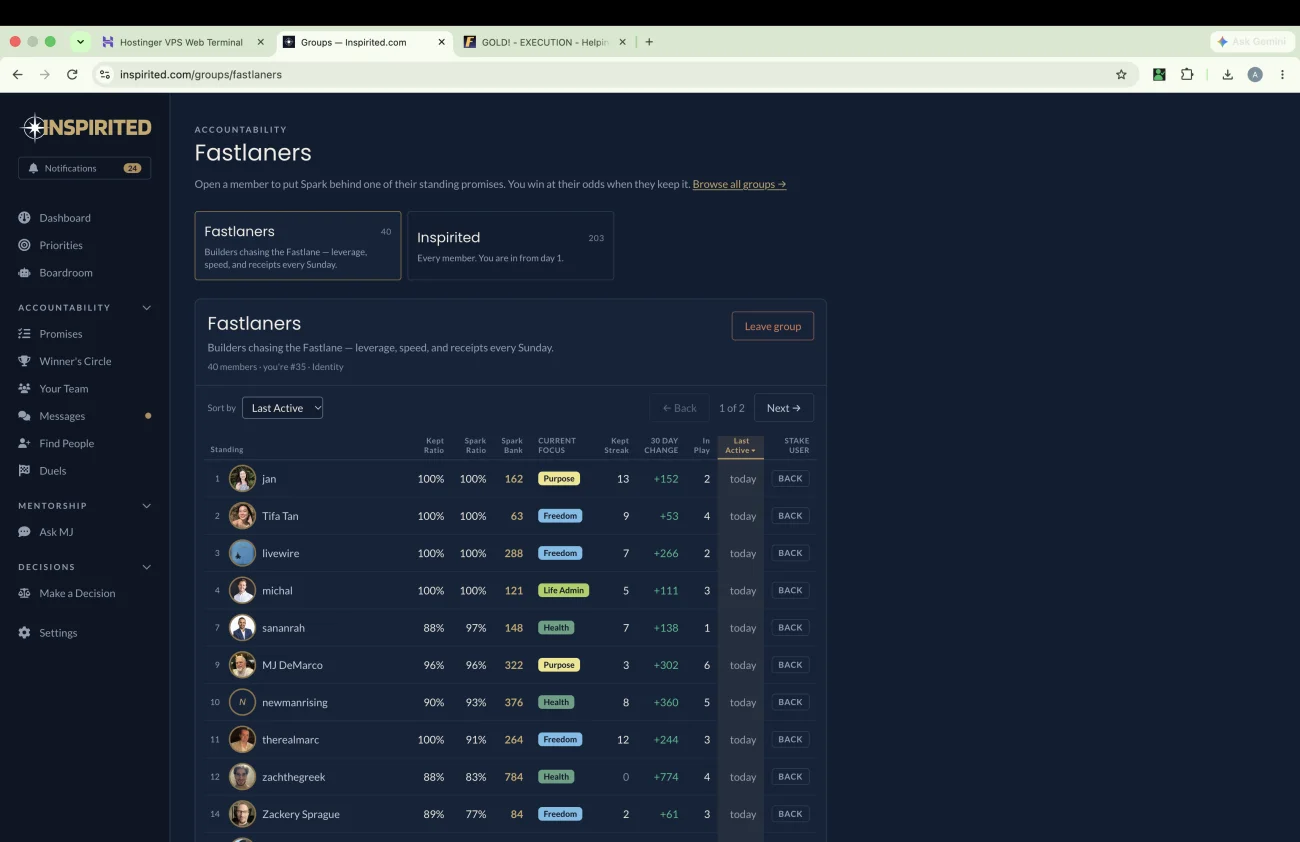Close the Hostinger VPS Web Terminal tab

261,42
